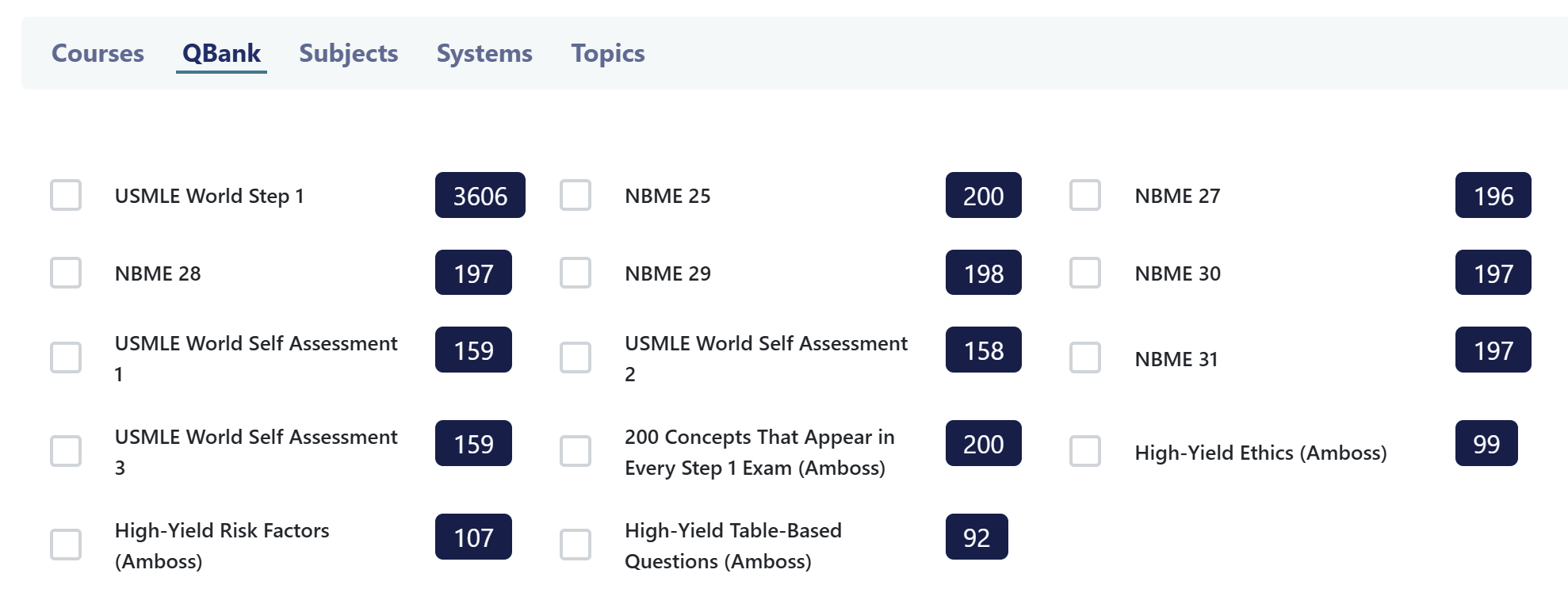Screen dimensions: 1568x604
Task: Click the High-Yield Table-Based Questions label
Action: tap(733, 545)
